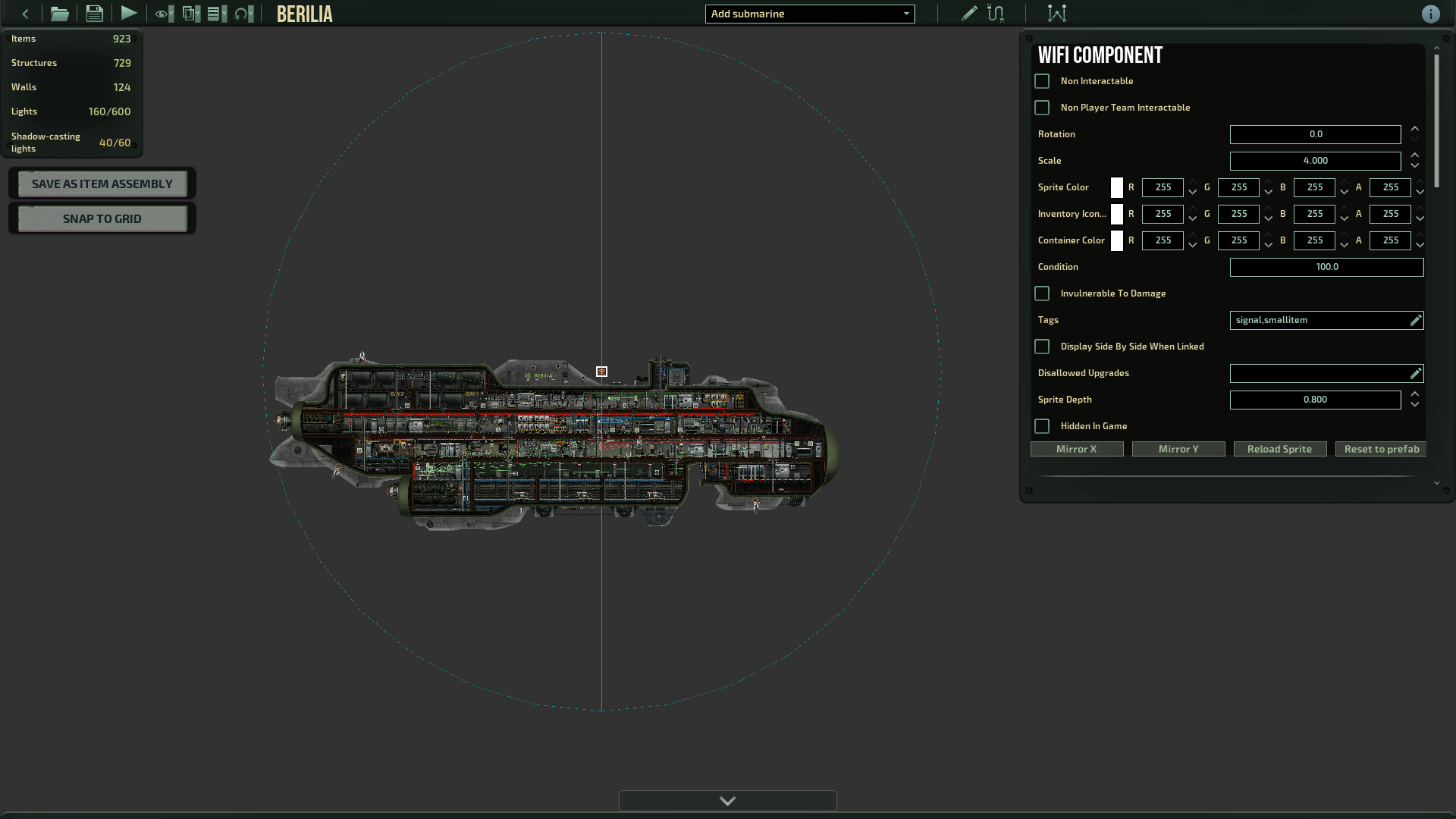Expand the bottom entity panel chevron
The height and width of the screenshot is (819, 1456).
pos(727,801)
